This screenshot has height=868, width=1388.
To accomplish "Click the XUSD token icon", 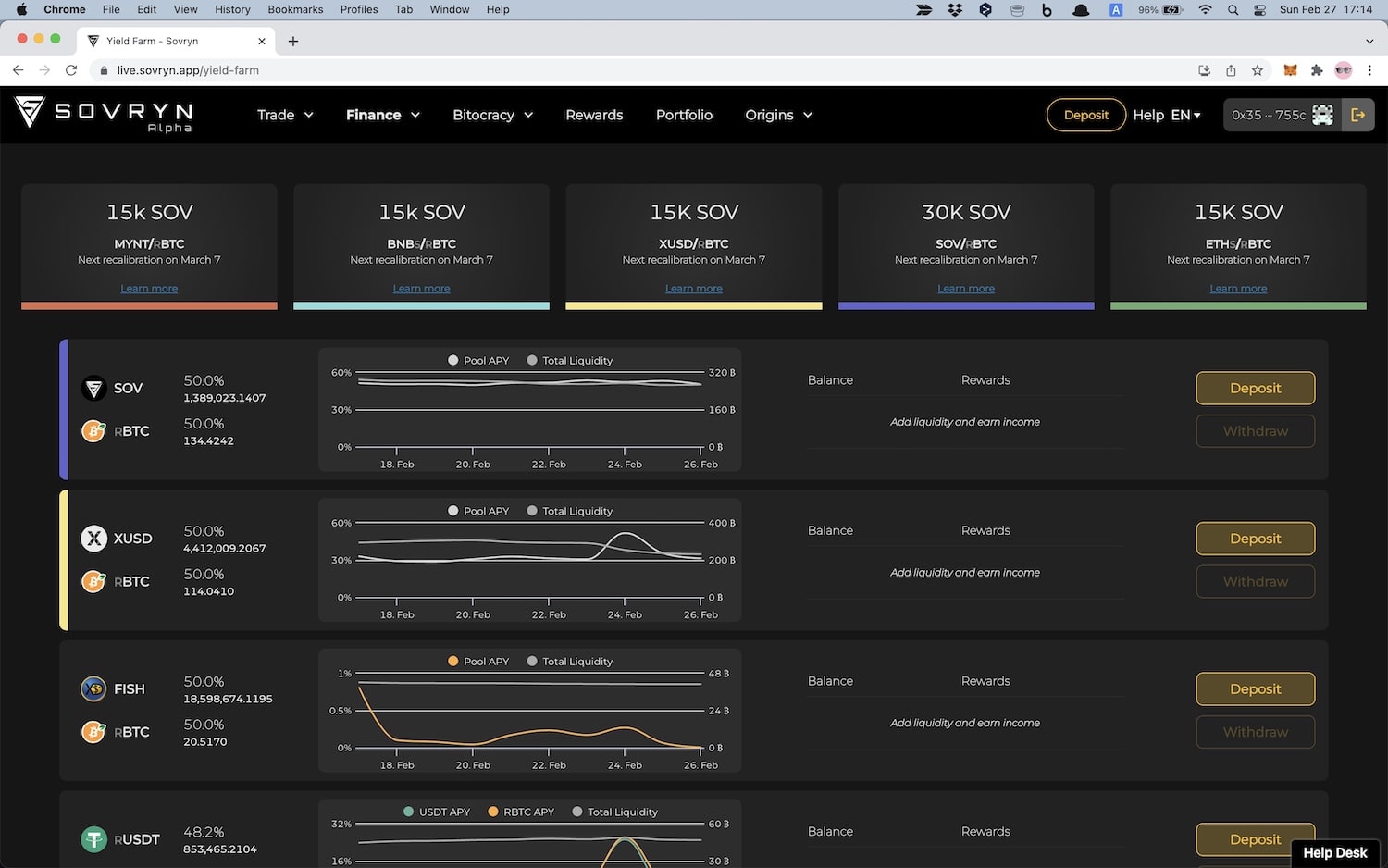I will [93, 539].
